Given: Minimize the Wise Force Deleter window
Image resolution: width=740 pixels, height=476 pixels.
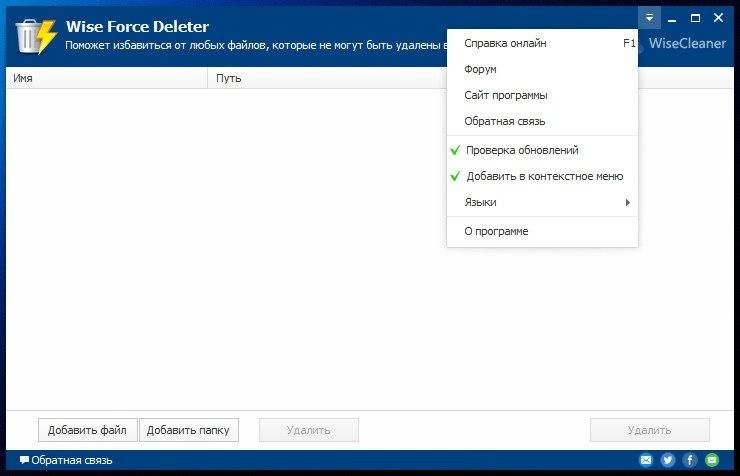Looking at the screenshot, I should click(x=672, y=18).
